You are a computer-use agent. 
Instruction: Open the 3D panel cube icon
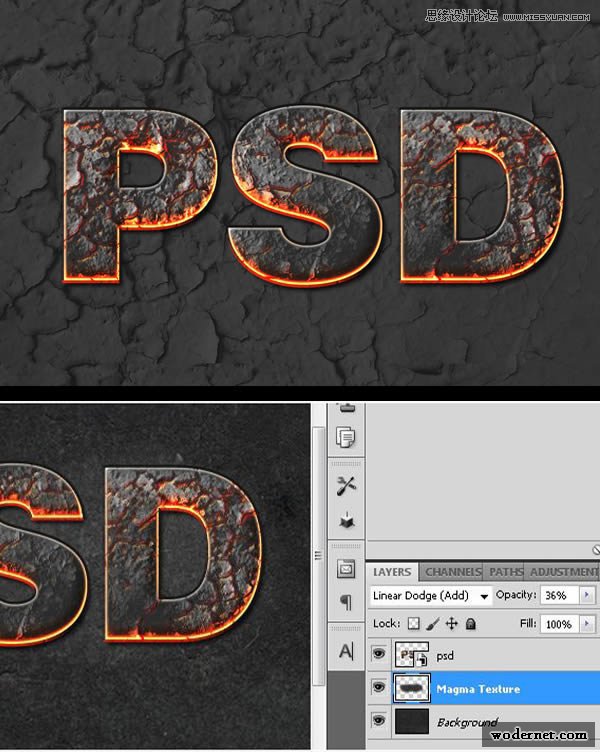pyautogui.click(x=346, y=520)
